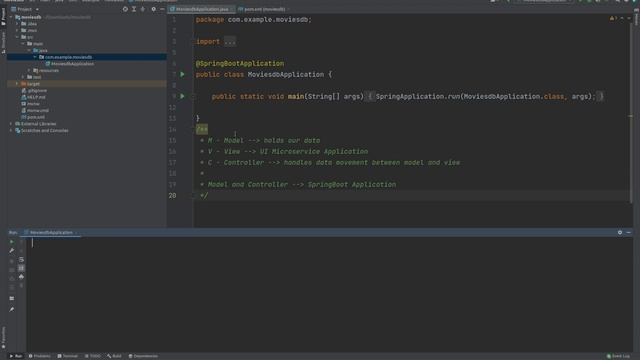The width and height of the screenshot is (640, 360).
Task: Expand the resources folder
Action: click(x=29, y=70)
